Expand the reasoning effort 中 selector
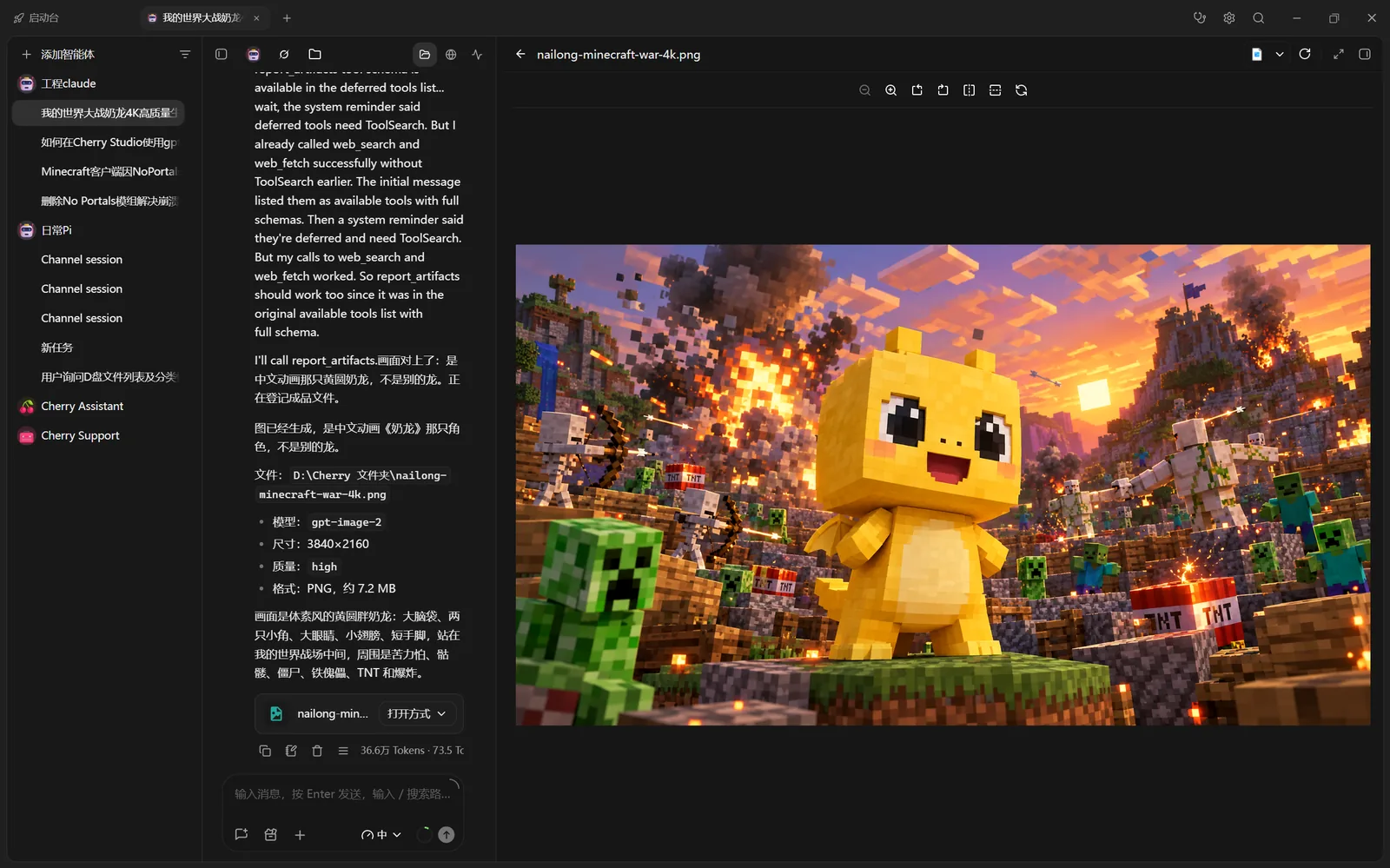This screenshot has width=1390, height=868. click(x=381, y=834)
